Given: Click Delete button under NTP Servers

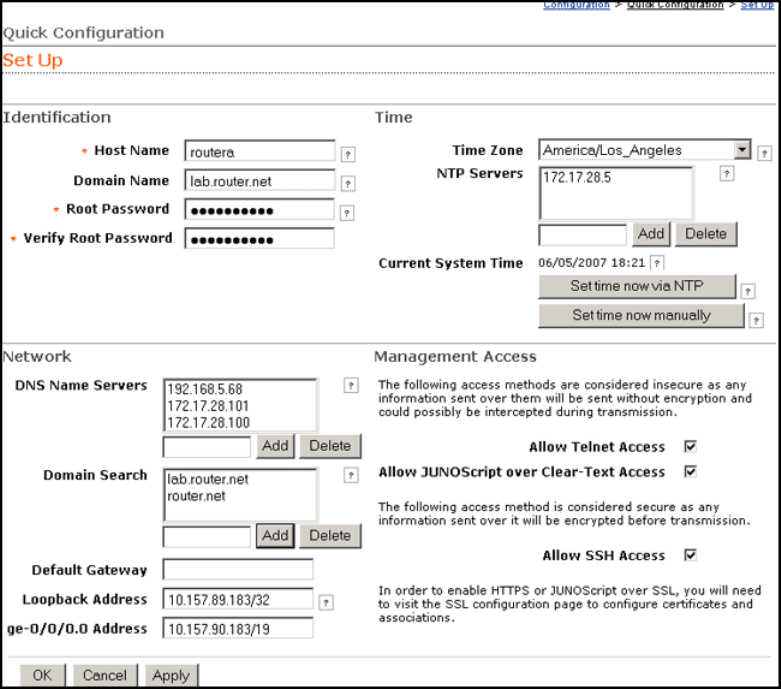Looking at the screenshot, I should click(706, 234).
